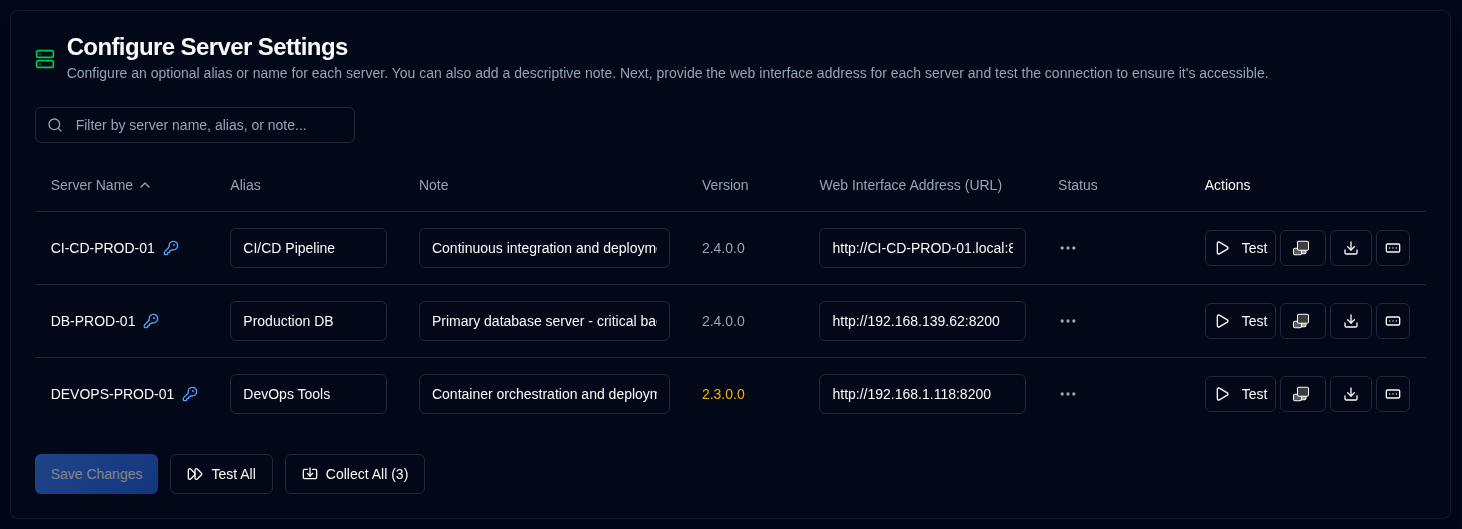Click the status dots for DEVOPS-PROD-01
The width and height of the screenshot is (1462, 529).
click(x=1068, y=394)
